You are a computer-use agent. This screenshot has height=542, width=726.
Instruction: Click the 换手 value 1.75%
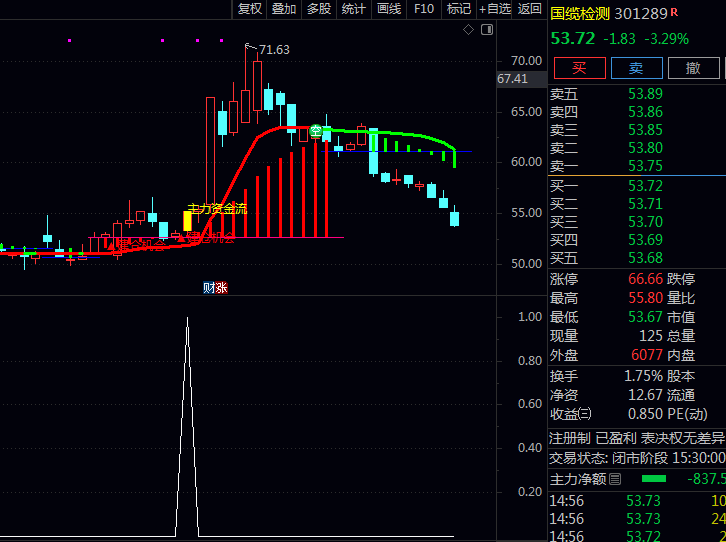(x=644, y=376)
